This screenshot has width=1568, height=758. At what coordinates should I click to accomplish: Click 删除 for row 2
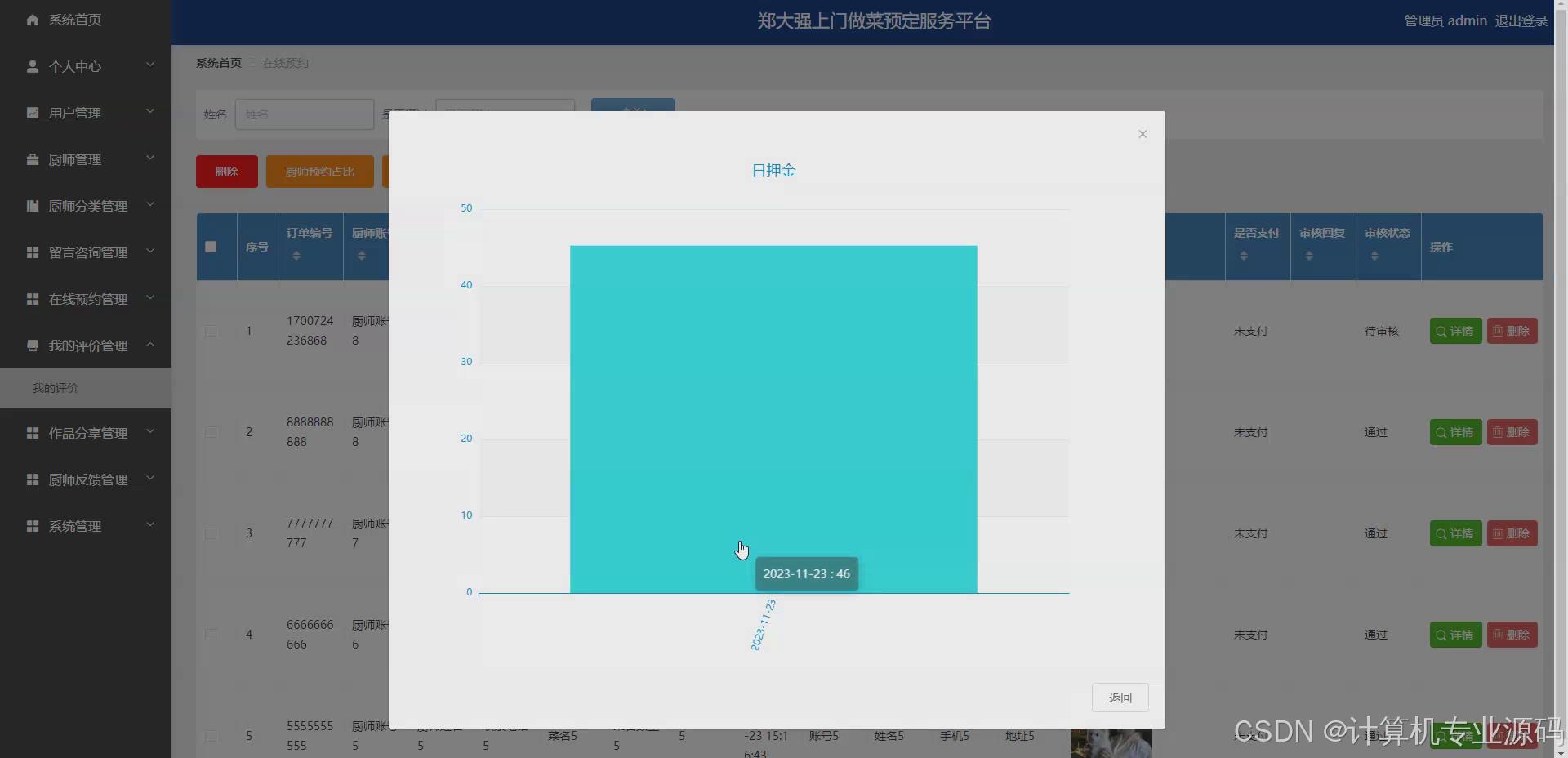1512,432
